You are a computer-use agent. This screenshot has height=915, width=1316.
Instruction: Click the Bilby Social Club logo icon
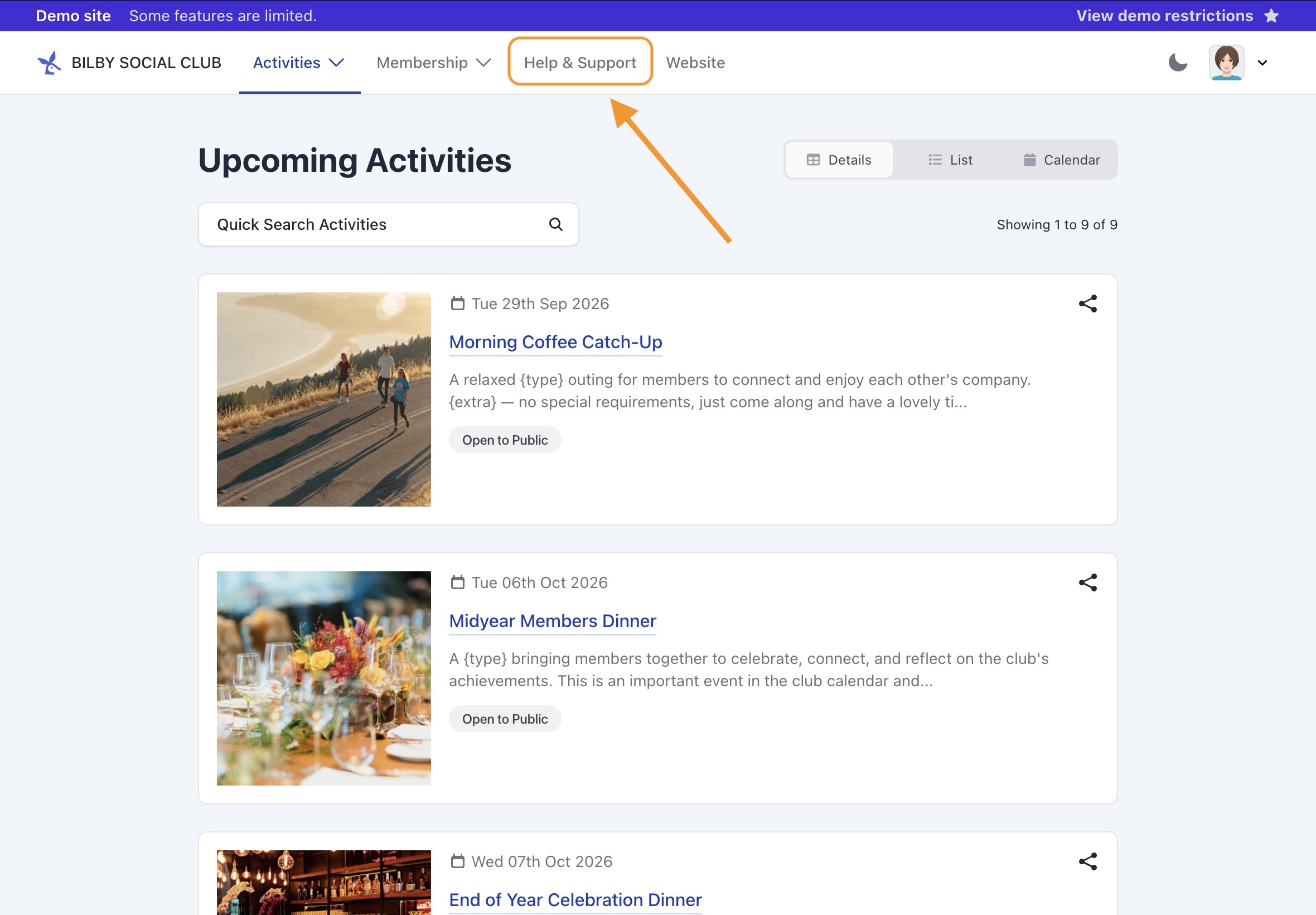coord(49,62)
